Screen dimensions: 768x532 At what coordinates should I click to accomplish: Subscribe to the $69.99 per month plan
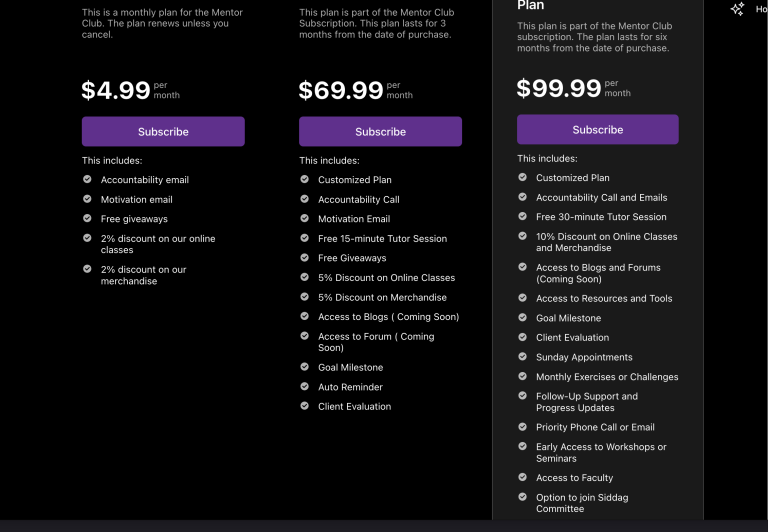(x=380, y=132)
